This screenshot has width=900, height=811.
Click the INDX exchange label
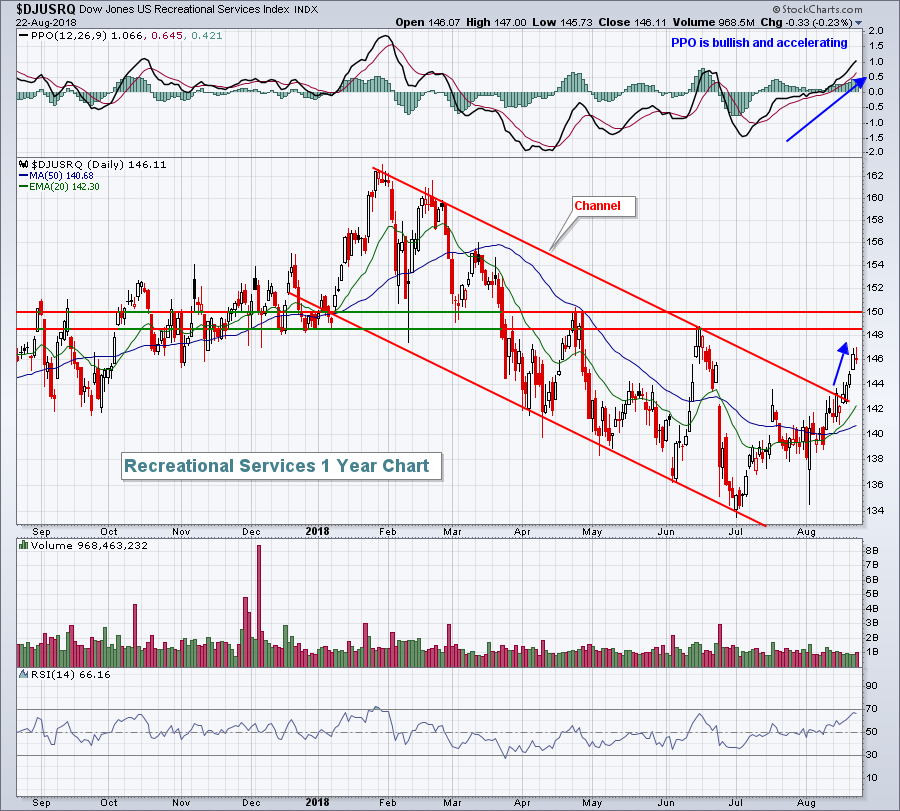tap(306, 10)
